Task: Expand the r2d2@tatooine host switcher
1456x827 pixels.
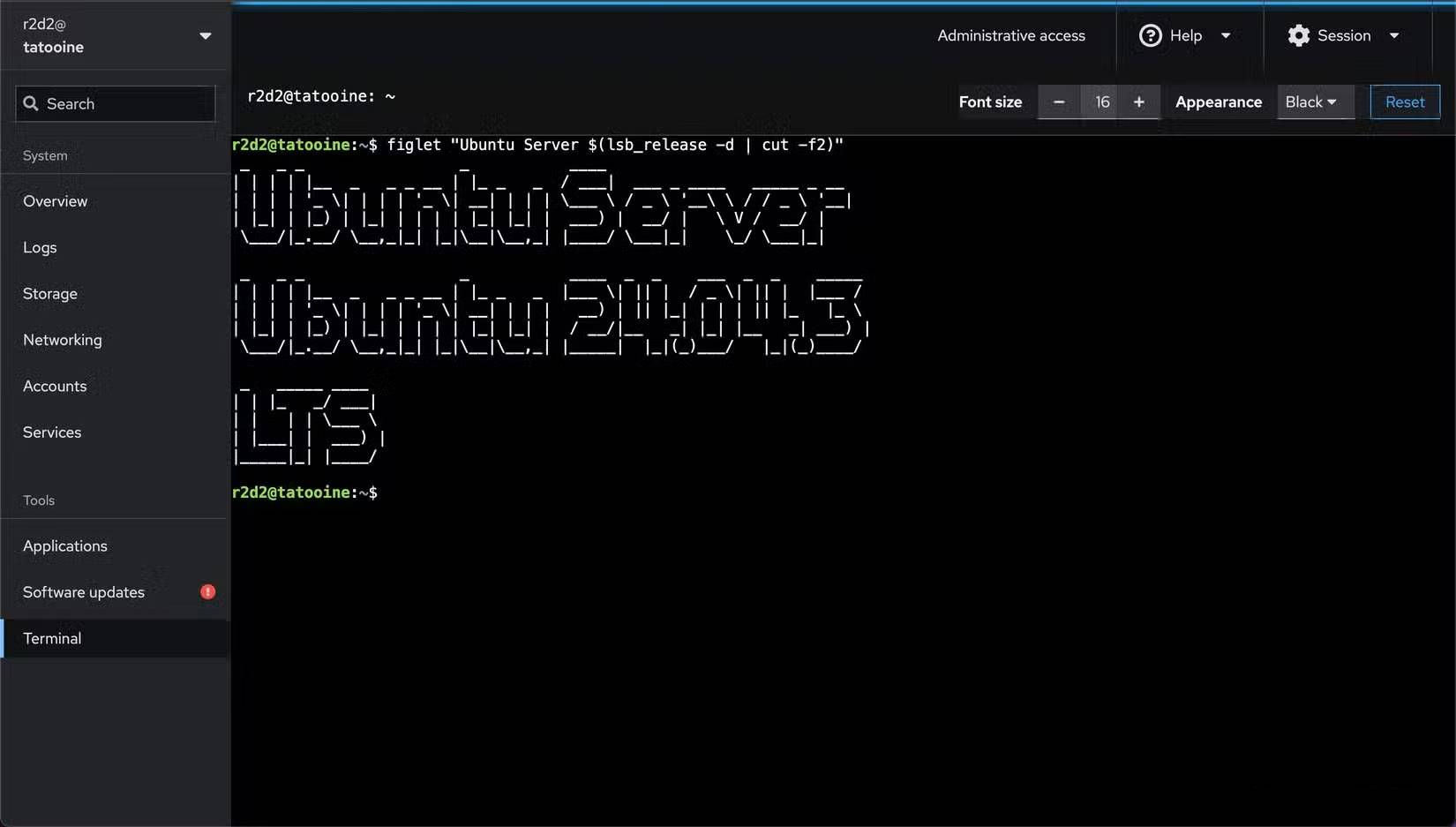Action: click(206, 36)
